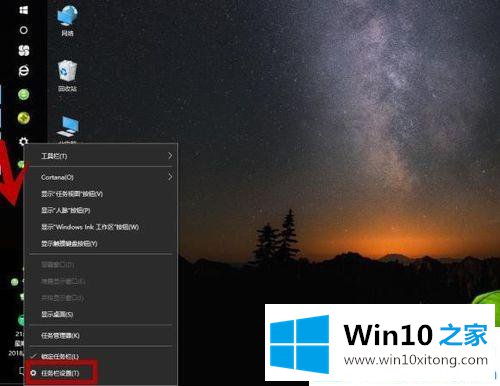Open the green 360 browser taskbar icon
Image resolution: width=500 pixels, height=386 pixels.
pos(24,94)
